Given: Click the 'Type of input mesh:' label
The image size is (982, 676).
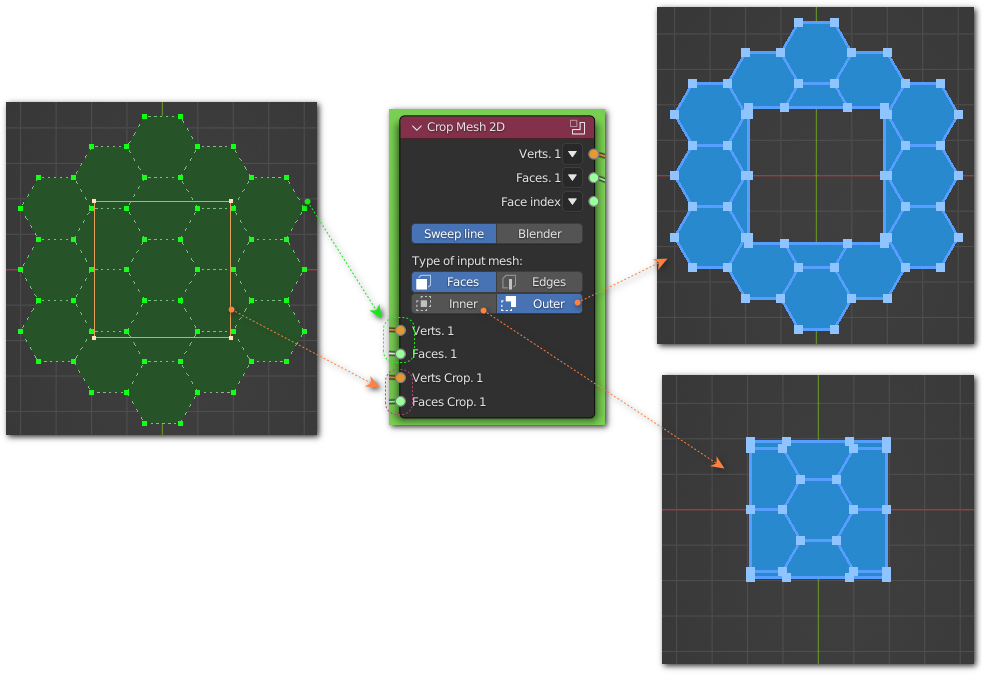Looking at the screenshot, I should (x=467, y=261).
